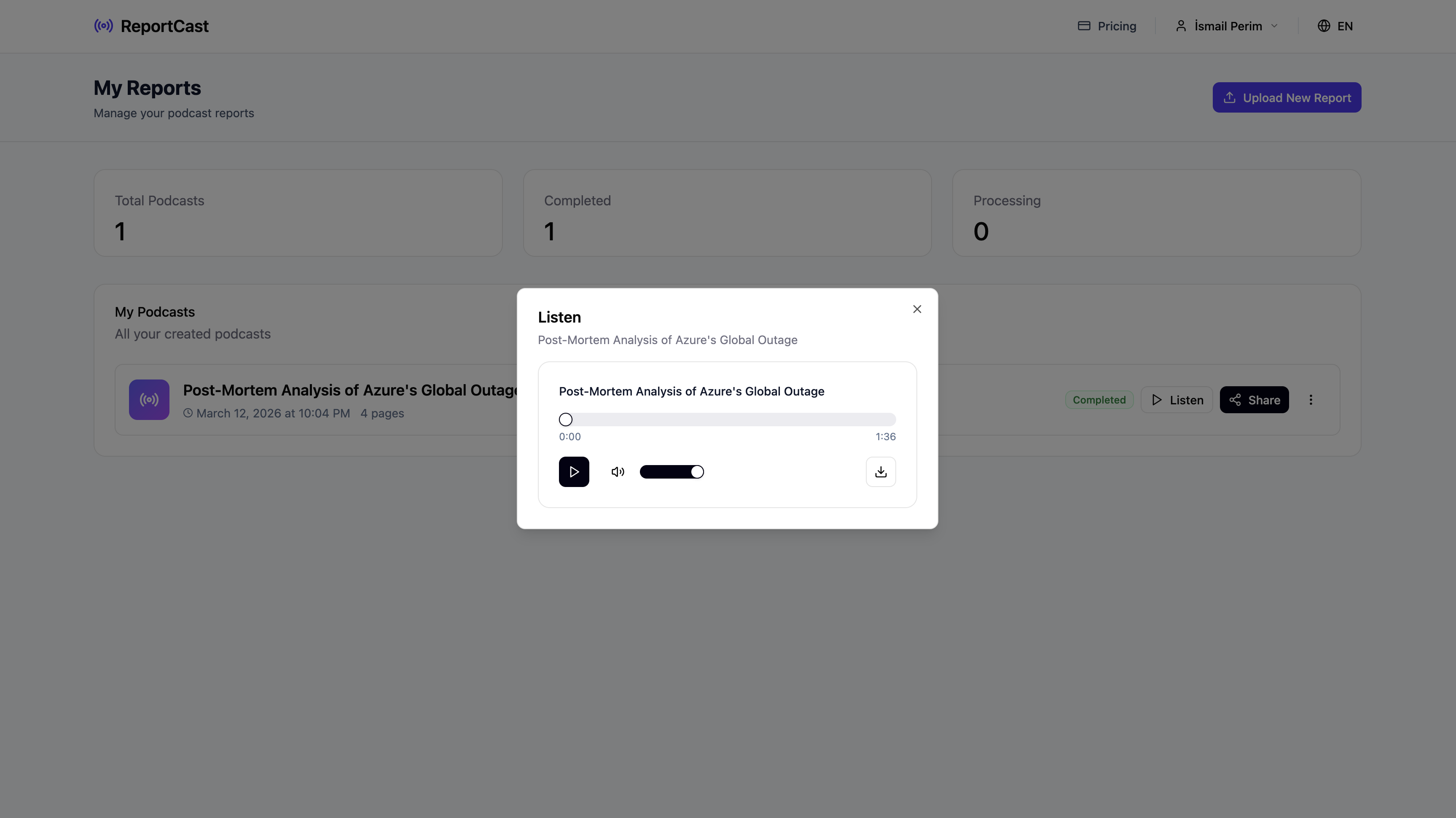
Task: Adjust the volume slider knob
Action: coord(697,471)
